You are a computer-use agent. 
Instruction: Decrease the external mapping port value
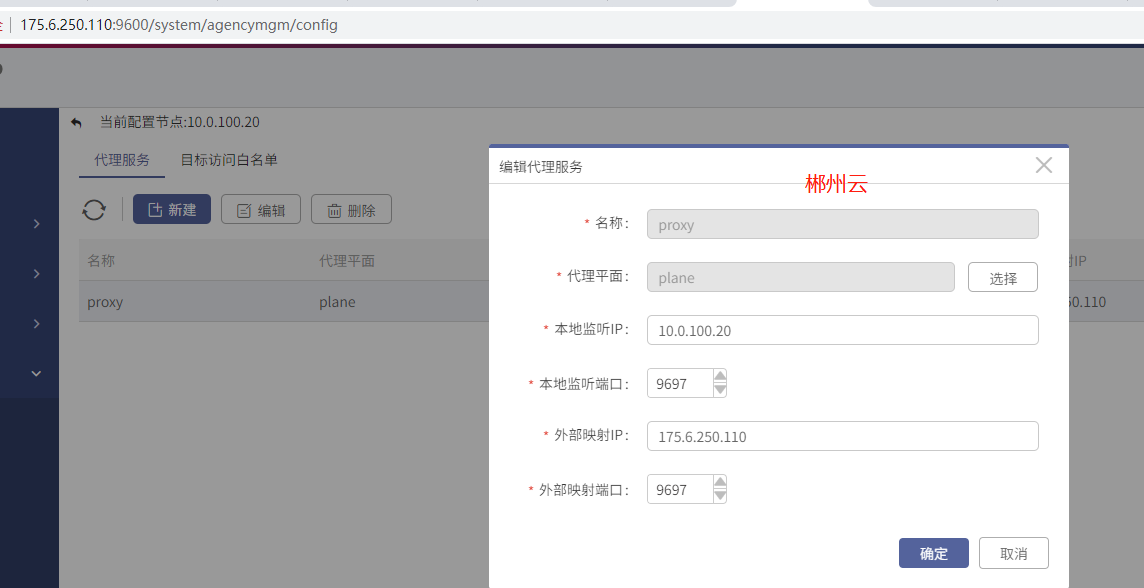(x=720, y=495)
